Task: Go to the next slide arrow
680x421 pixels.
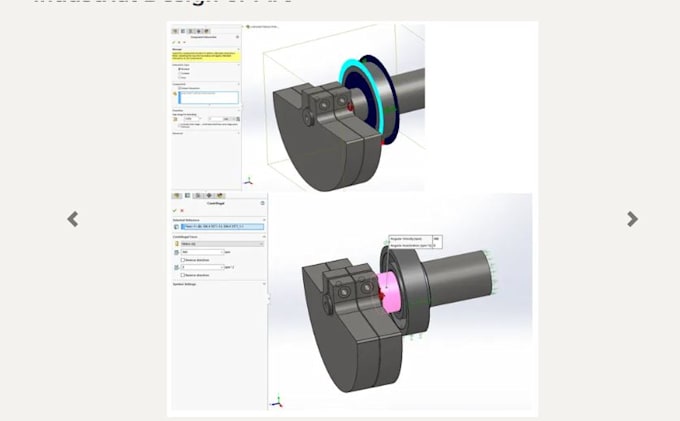Action: tap(632, 219)
